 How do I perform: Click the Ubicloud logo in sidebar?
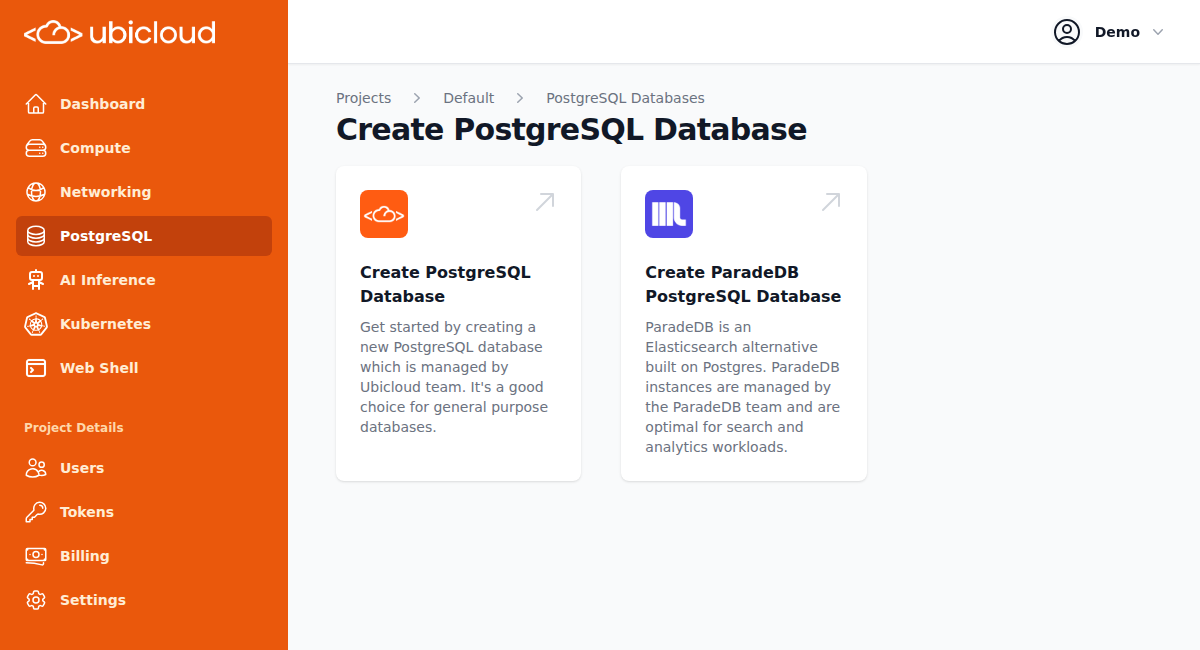pos(120,33)
